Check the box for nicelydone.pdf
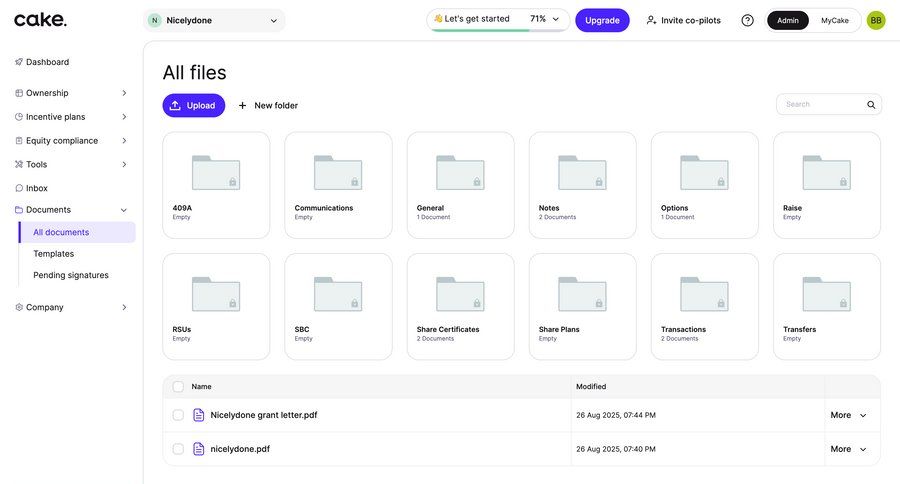900x484 pixels. [178, 449]
